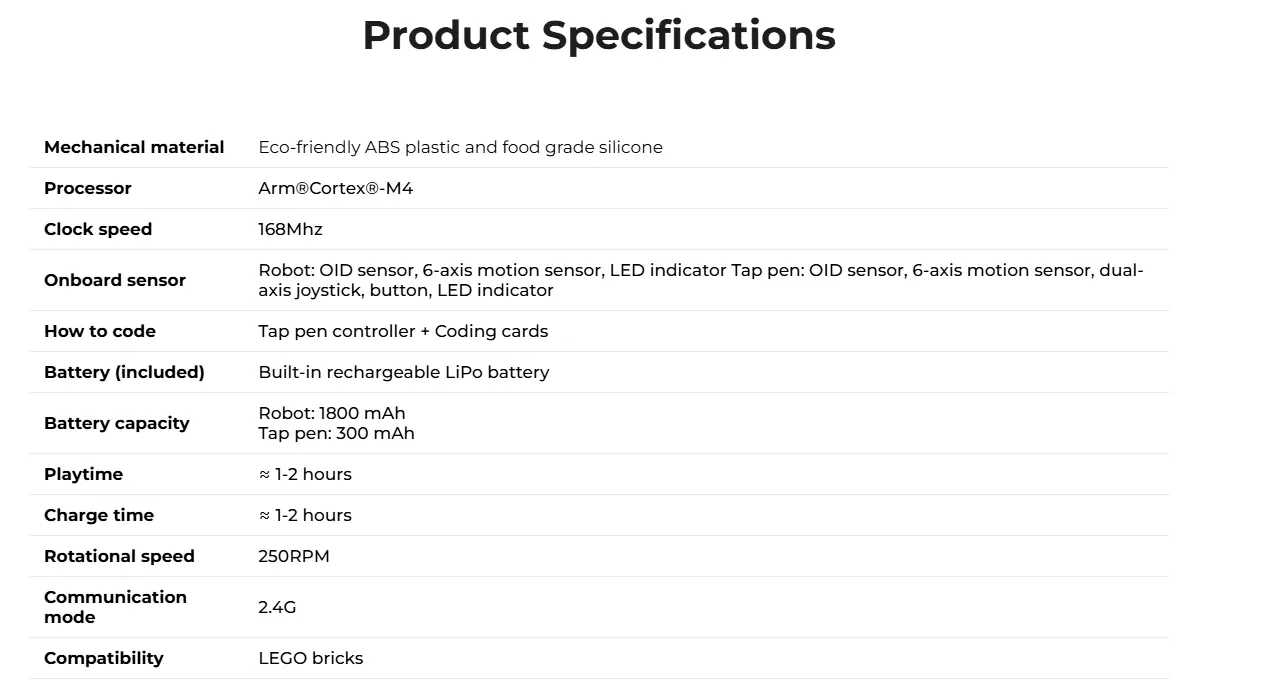Click the Robot: 1800 mAh value

[x=332, y=413]
